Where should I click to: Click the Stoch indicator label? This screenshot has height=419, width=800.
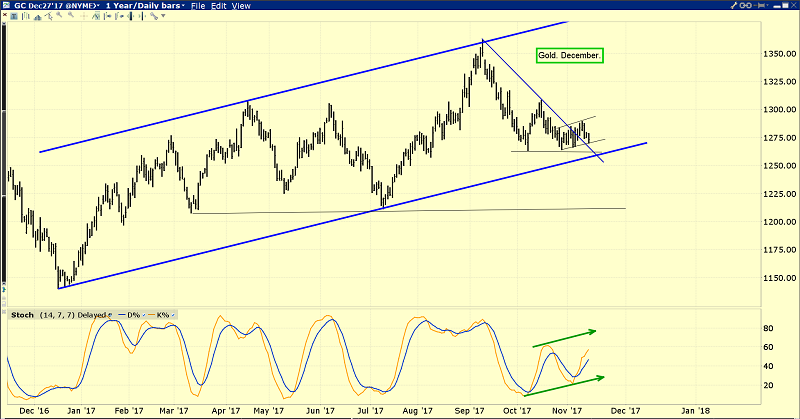pyautogui.click(x=22, y=315)
